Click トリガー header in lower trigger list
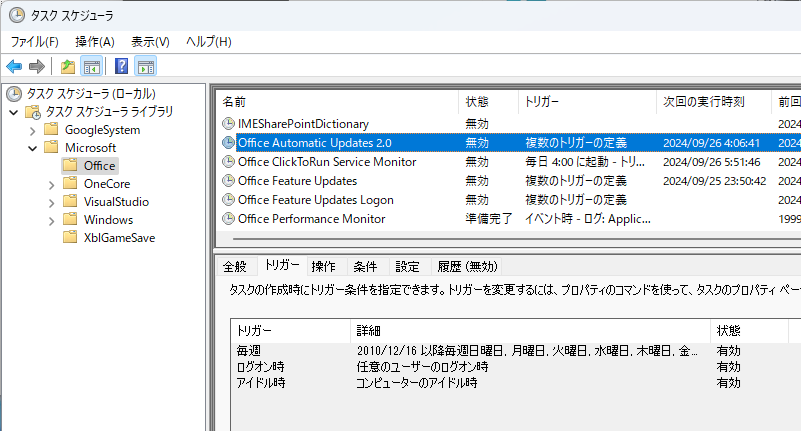The height and width of the screenshot is (431, 801). point(291,331)
